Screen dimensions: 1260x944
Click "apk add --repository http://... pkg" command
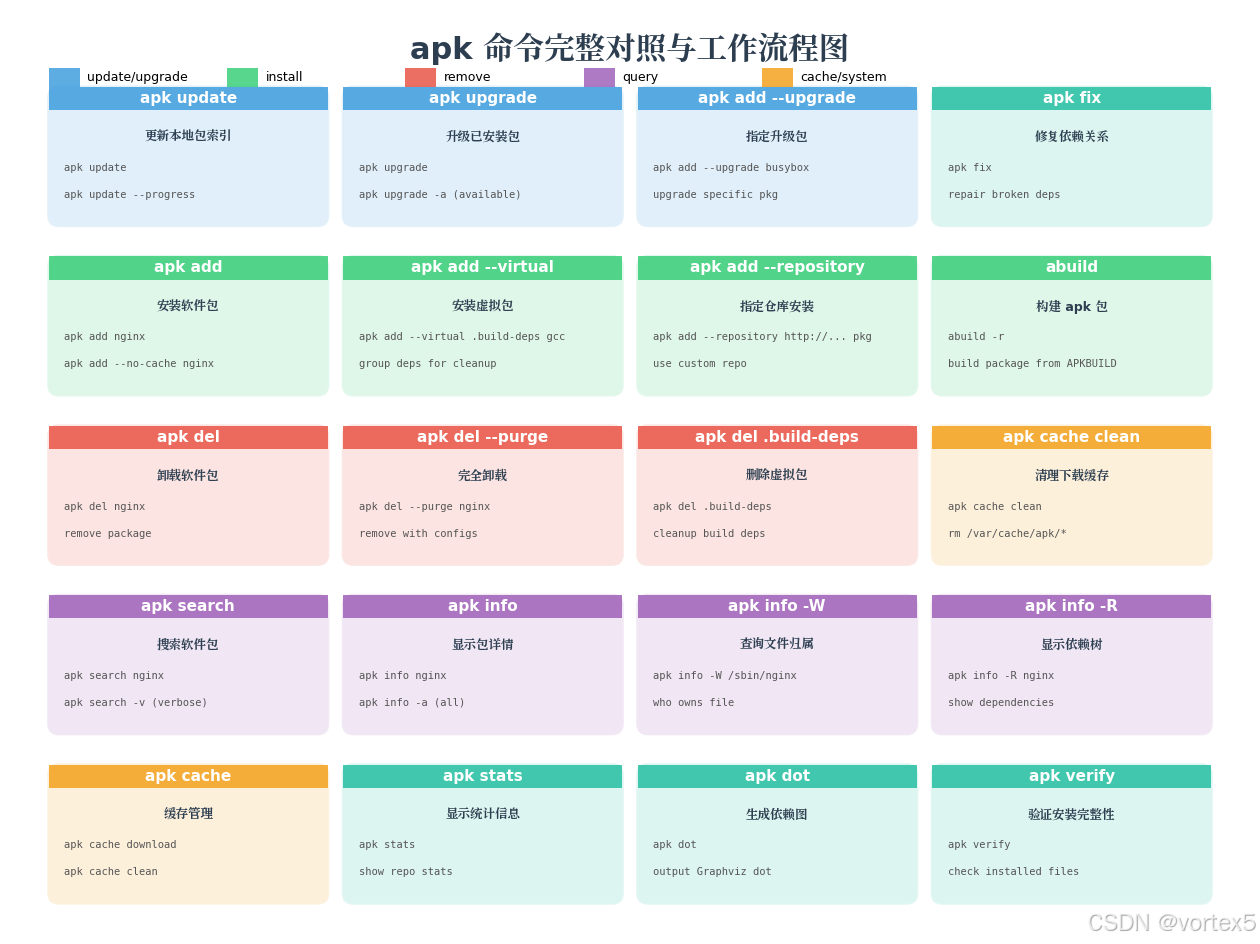point(762,337)
